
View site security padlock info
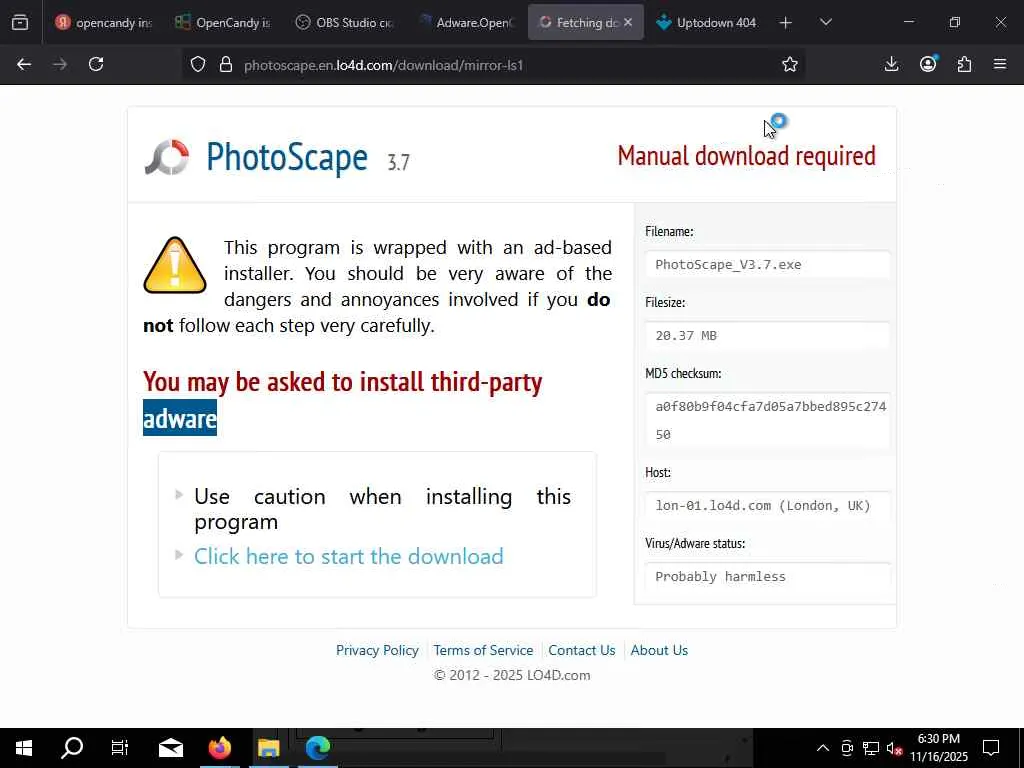[226, 65]
